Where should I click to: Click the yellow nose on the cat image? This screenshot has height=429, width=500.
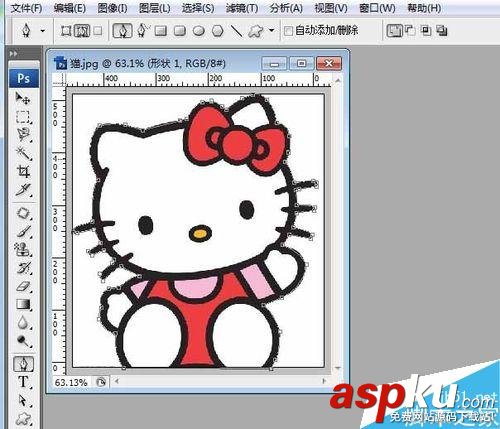pyautogui.click(x=200, y=233)
